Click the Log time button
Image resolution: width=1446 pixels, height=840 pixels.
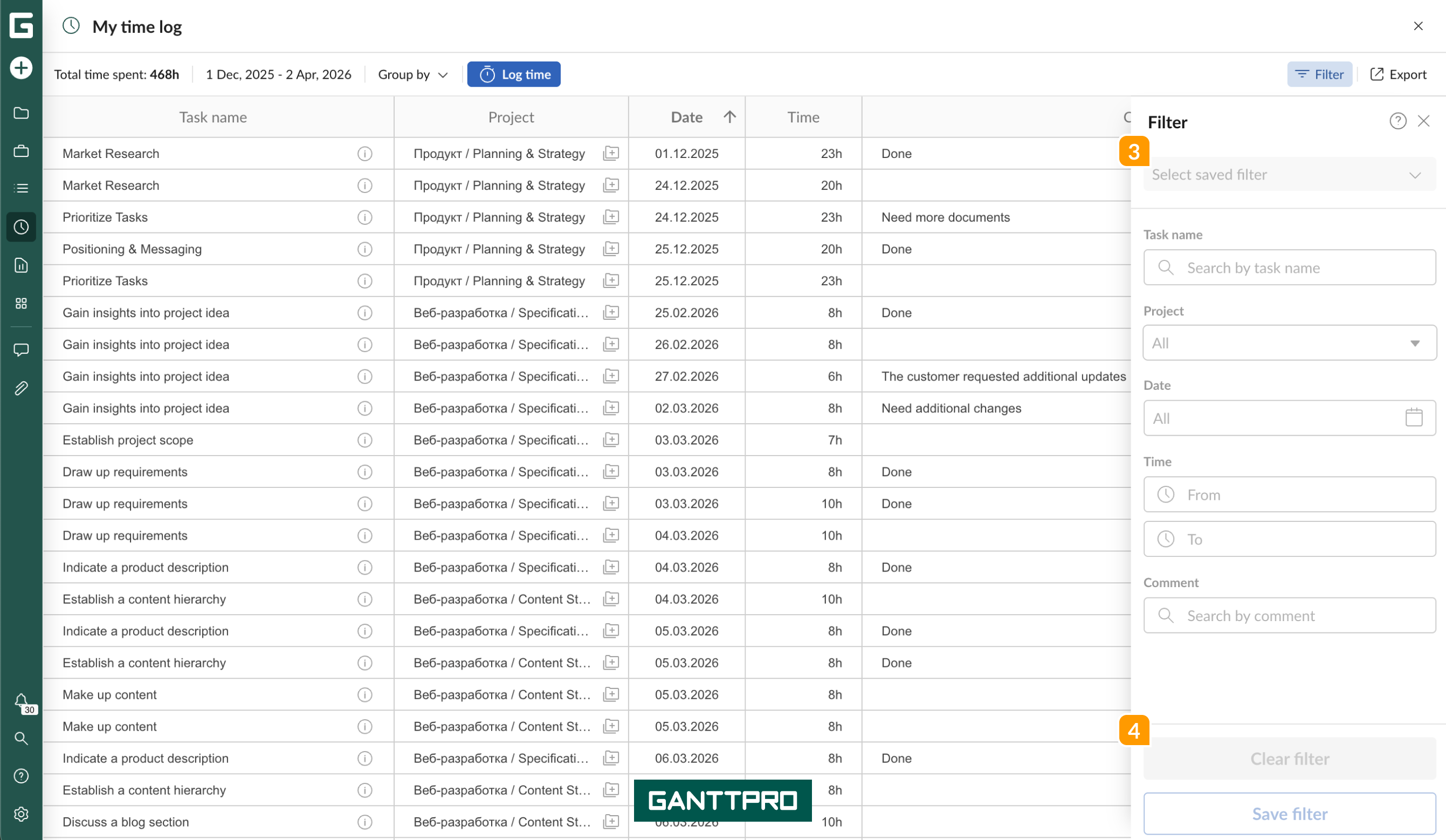(x=514, y=74)
